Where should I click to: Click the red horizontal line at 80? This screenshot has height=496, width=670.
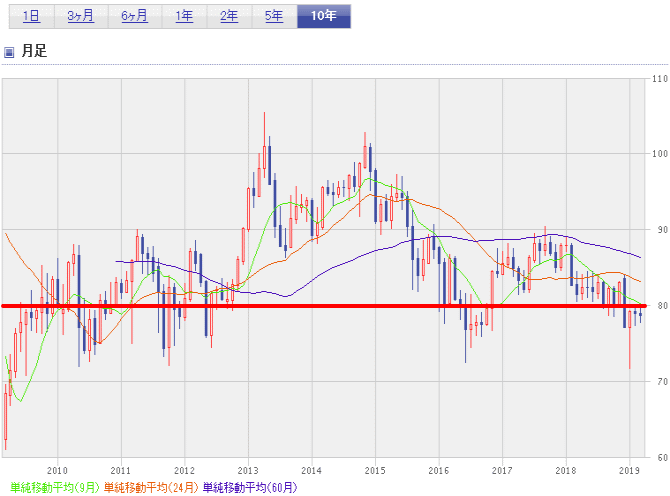click(x=324, y=306)
